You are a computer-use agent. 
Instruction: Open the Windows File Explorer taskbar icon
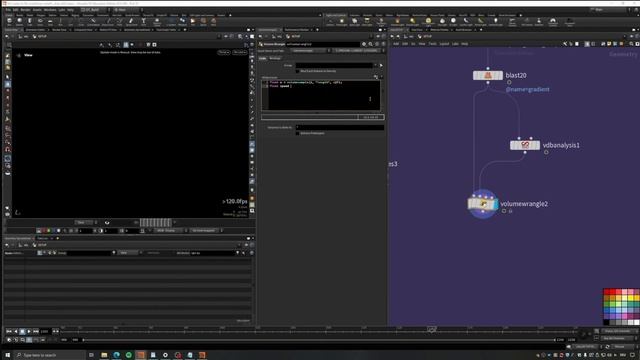pos(104,355)
